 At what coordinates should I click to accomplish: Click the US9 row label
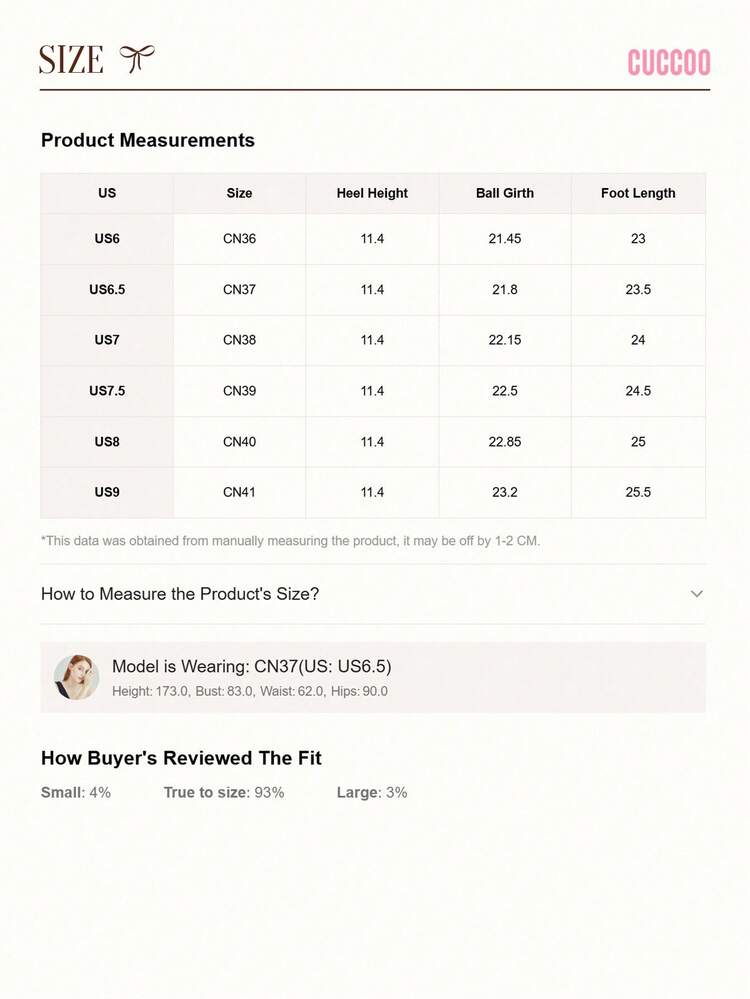click(107, 492)
